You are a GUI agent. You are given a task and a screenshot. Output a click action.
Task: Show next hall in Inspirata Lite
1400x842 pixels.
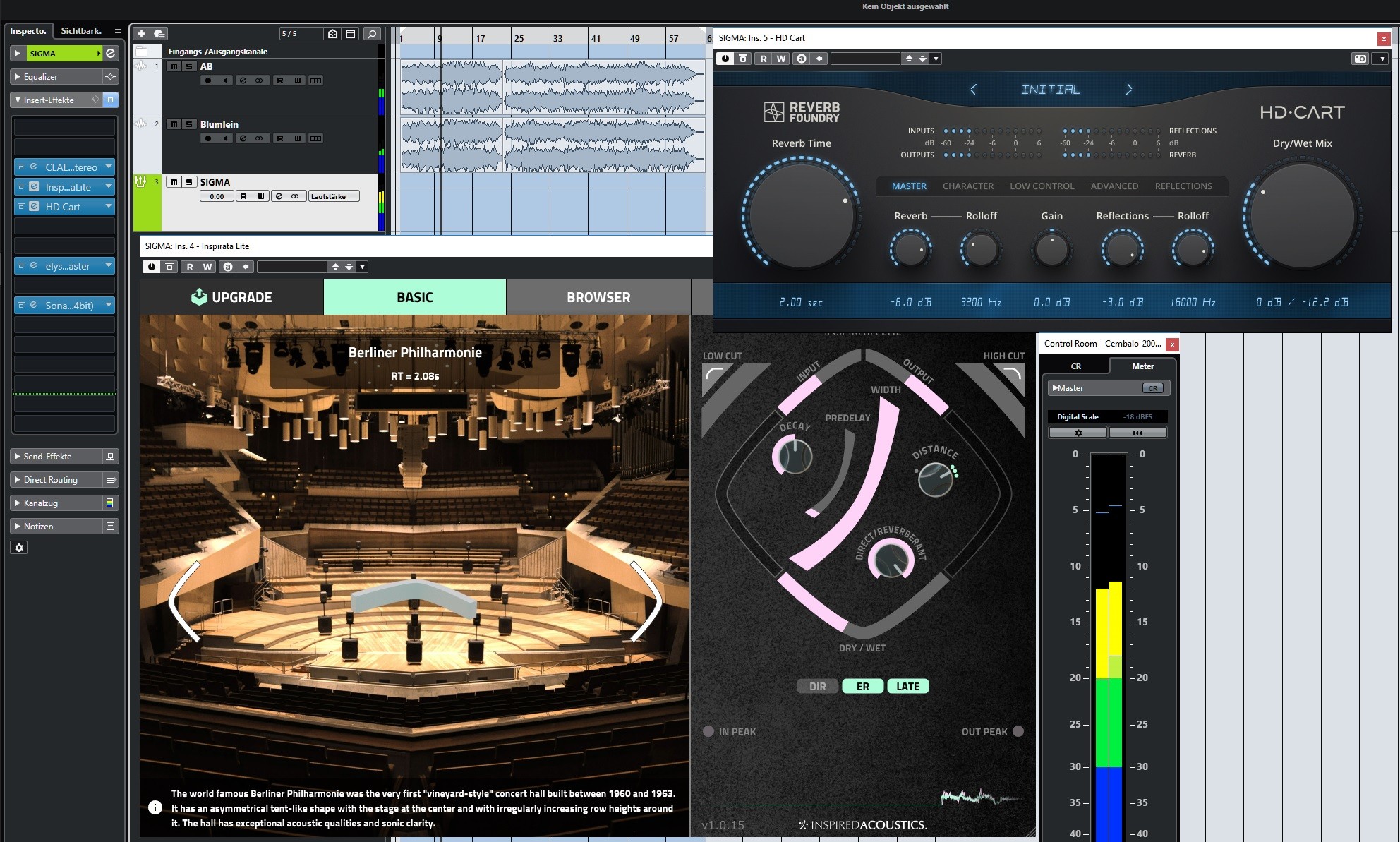(x=646, y=601)
